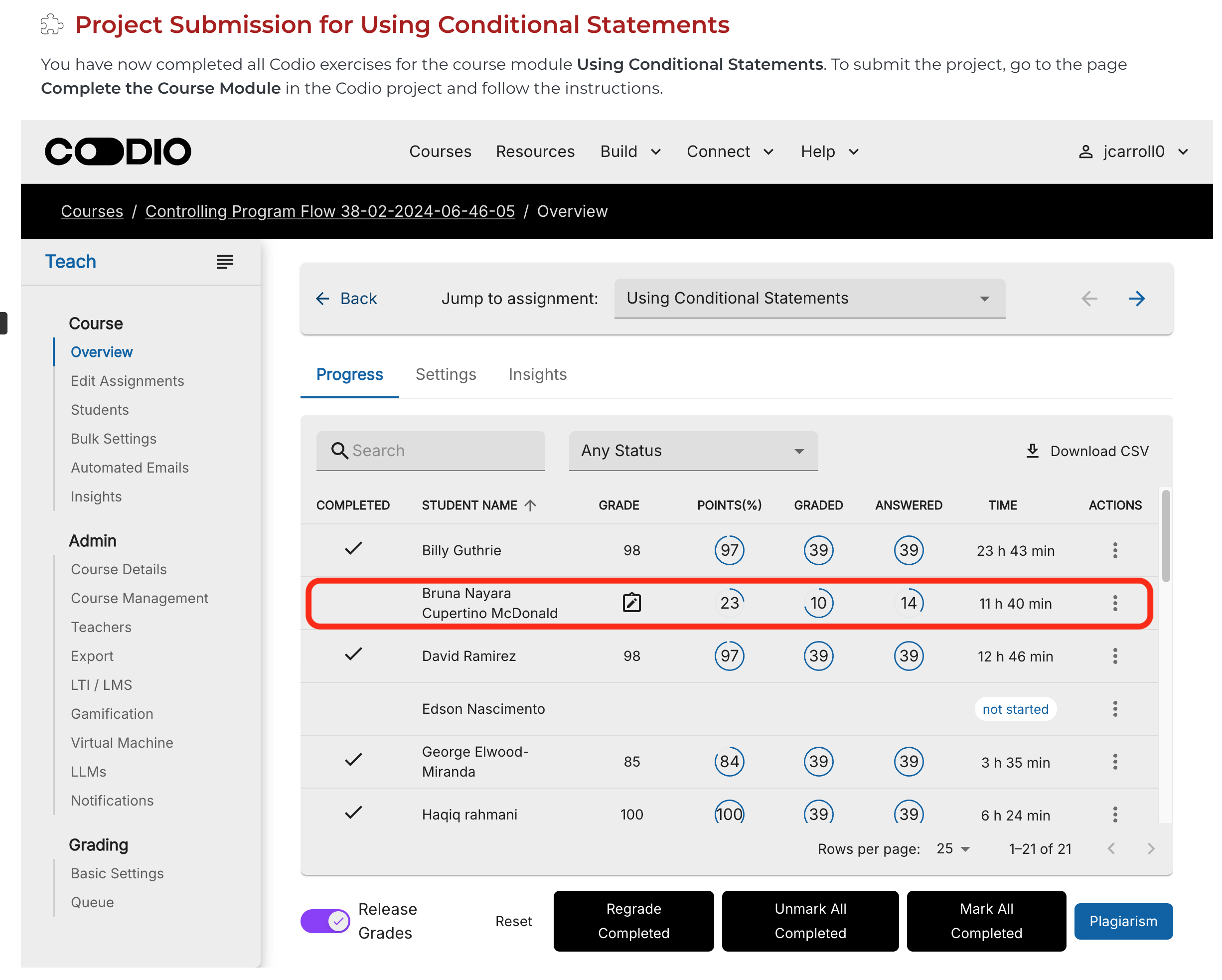The width and height of the screenshot is (1222, 980).
Task: Click the Mark All Completed button
Action: coord(986,921)
